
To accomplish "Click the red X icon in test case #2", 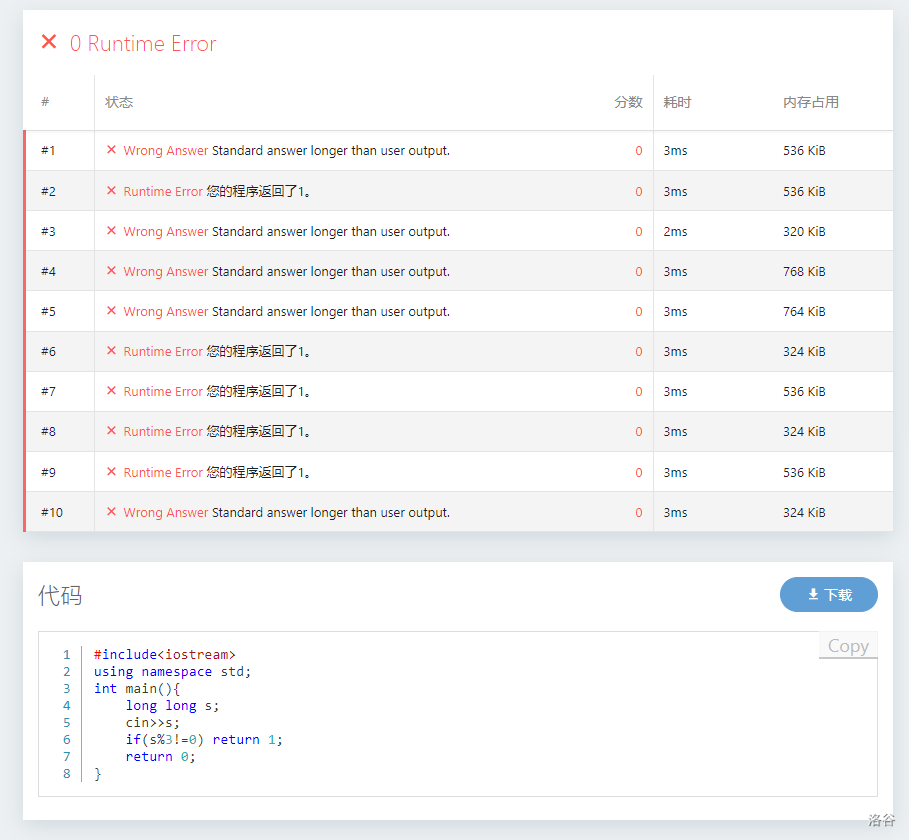I will click(x=111, y=191).
